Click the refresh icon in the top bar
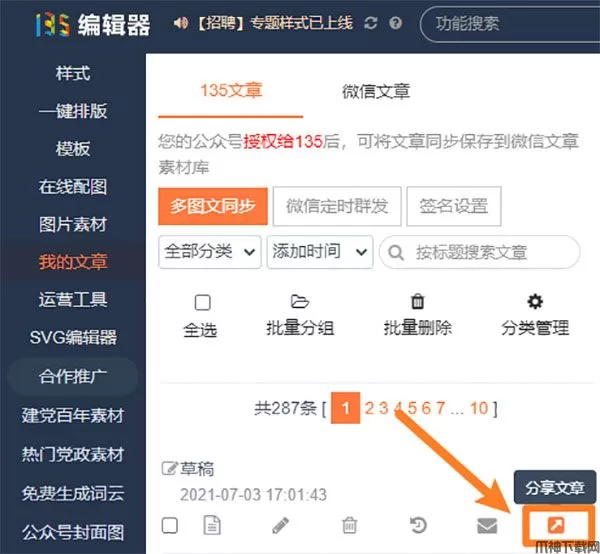 [x=370, y=23]
